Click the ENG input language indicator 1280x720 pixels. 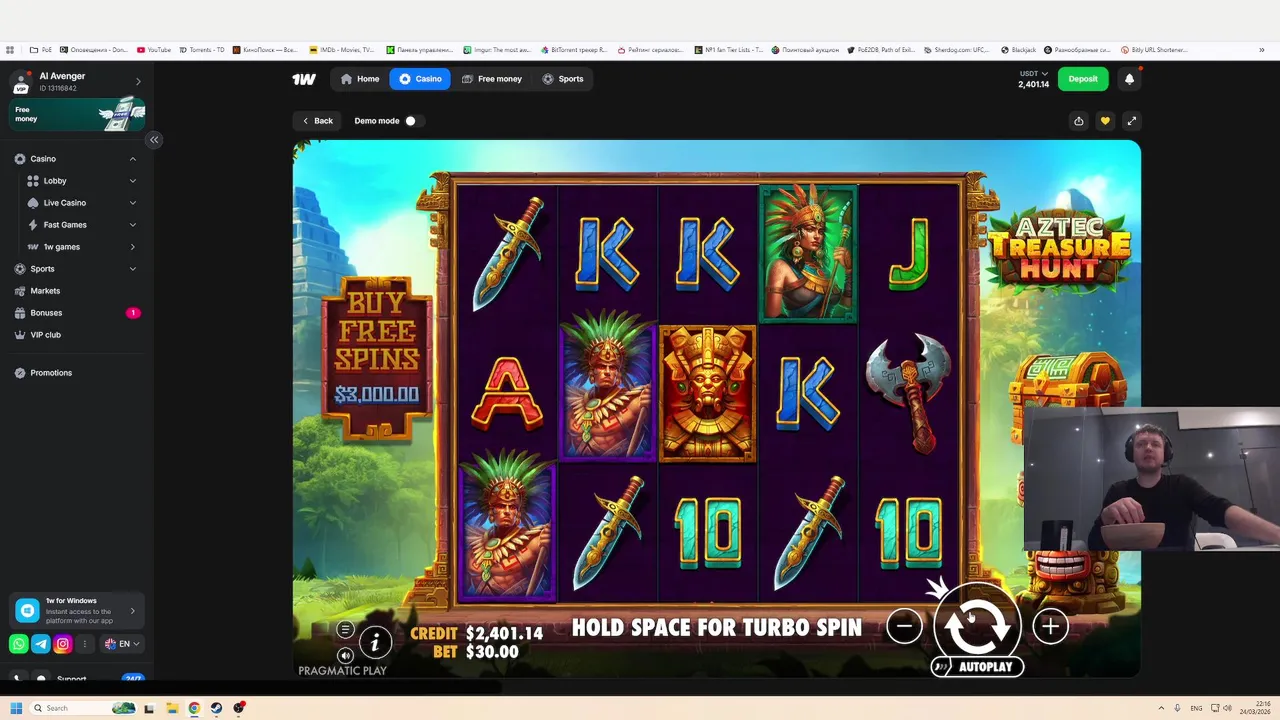coord(1196,708)
